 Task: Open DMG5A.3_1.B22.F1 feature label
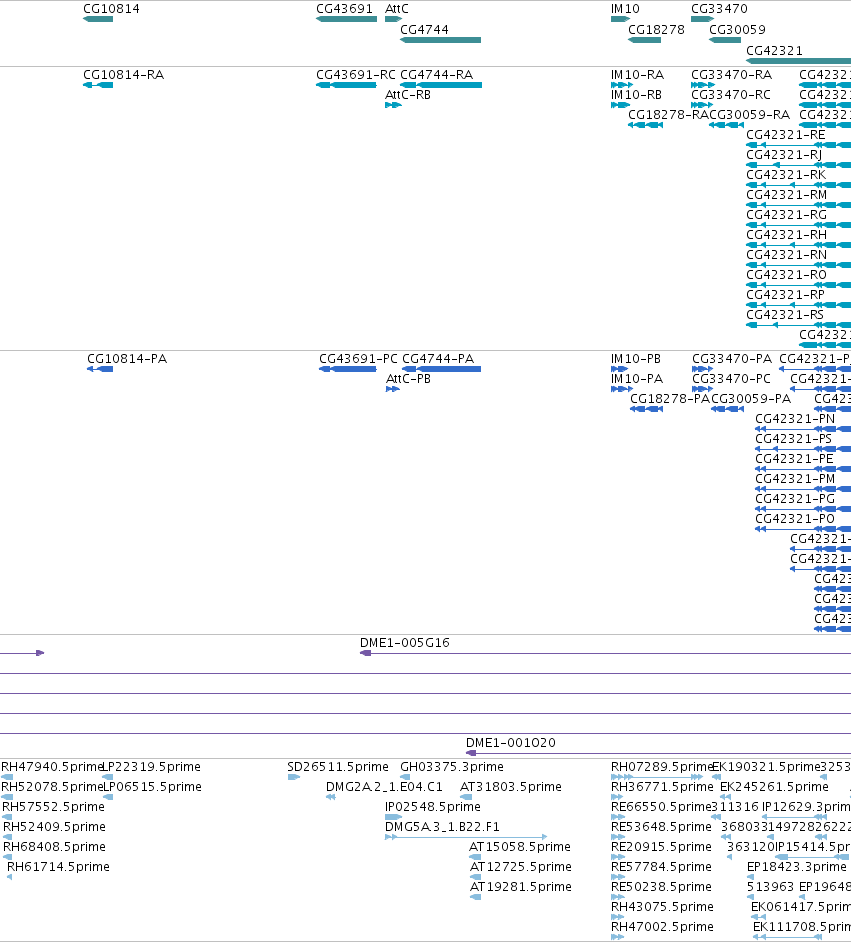click(442, 827)
